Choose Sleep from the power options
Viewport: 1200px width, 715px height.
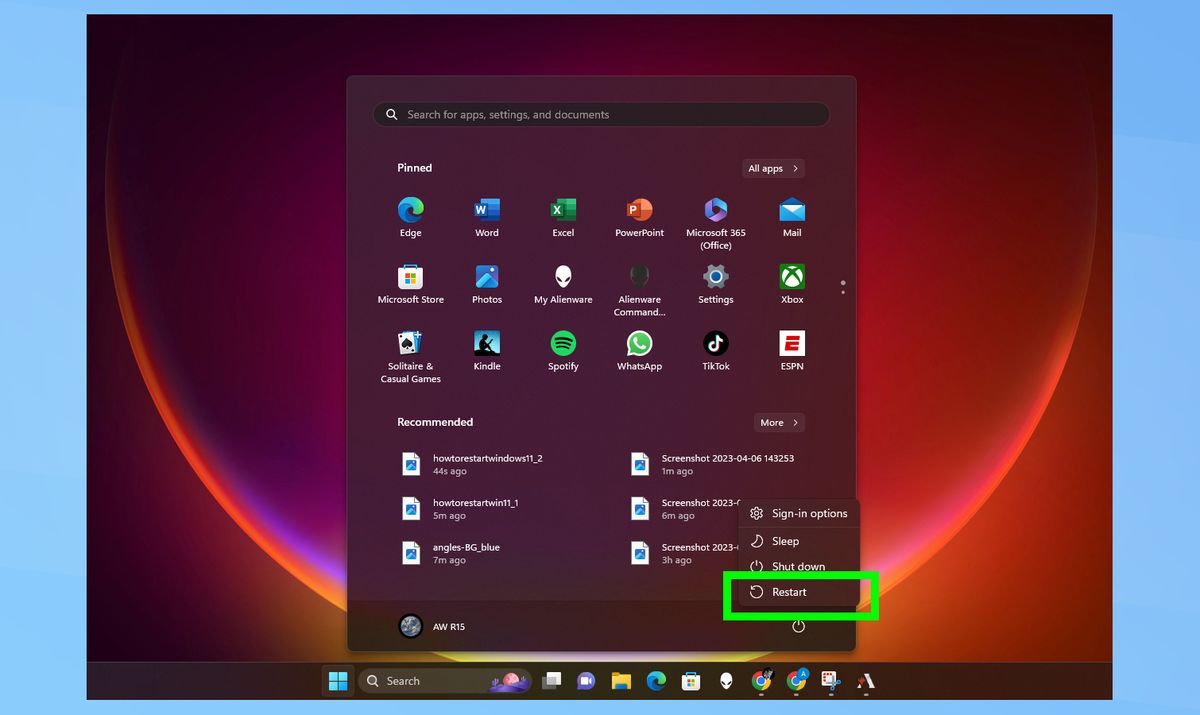(784, 540)
